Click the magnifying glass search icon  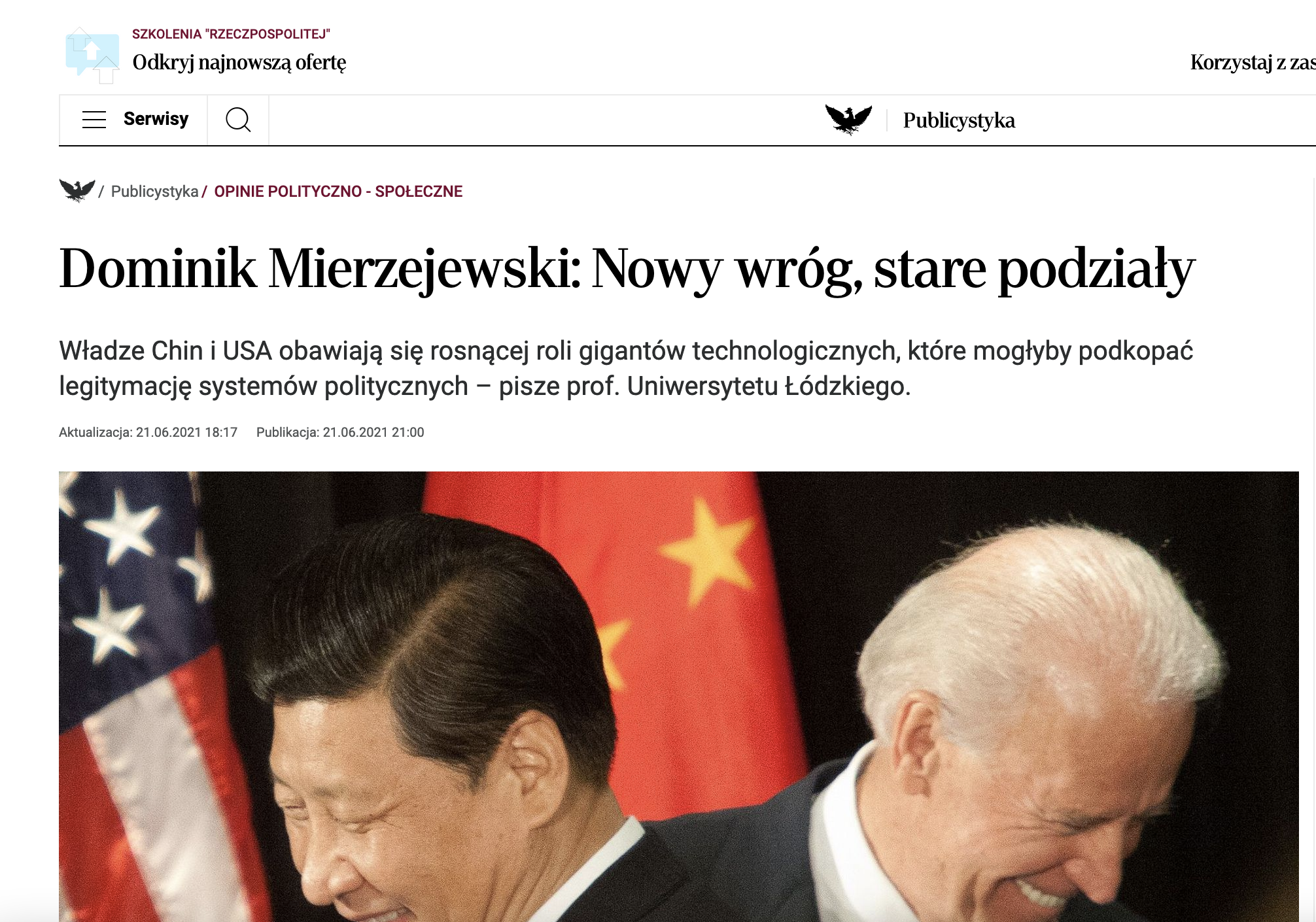tap(238, 120)
